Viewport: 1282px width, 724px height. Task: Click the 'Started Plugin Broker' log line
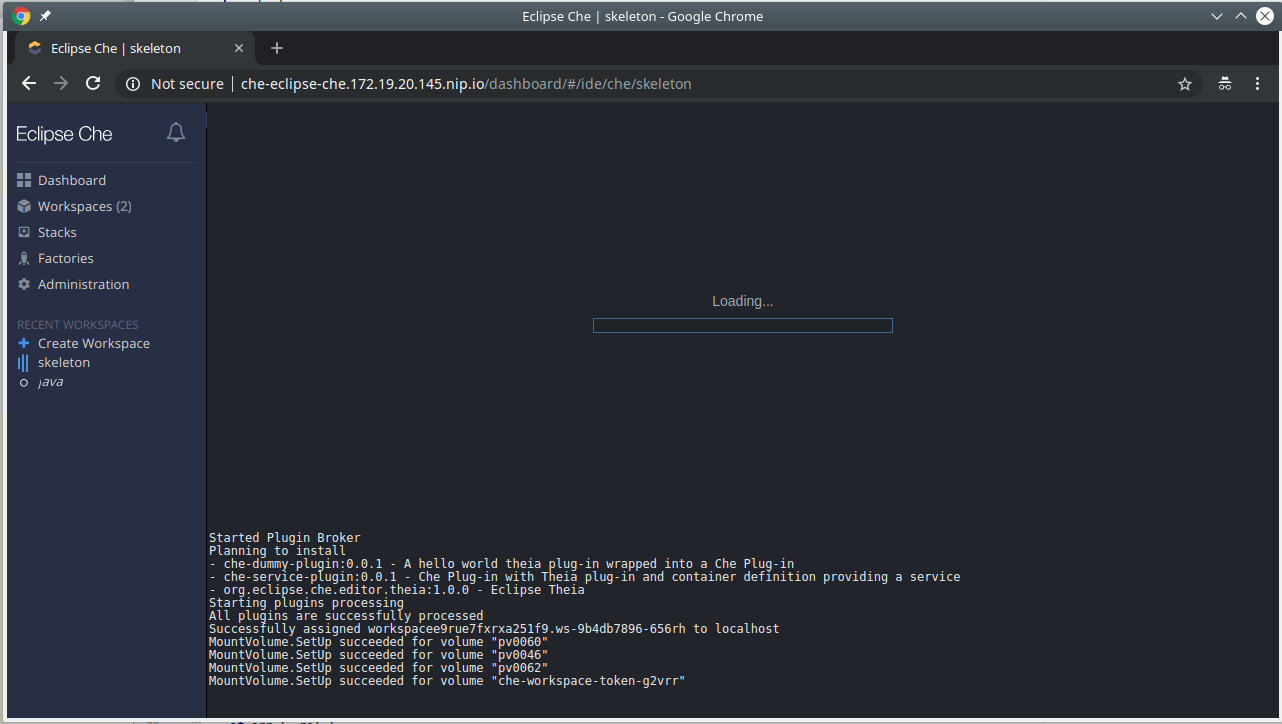[x=285, y=538]
